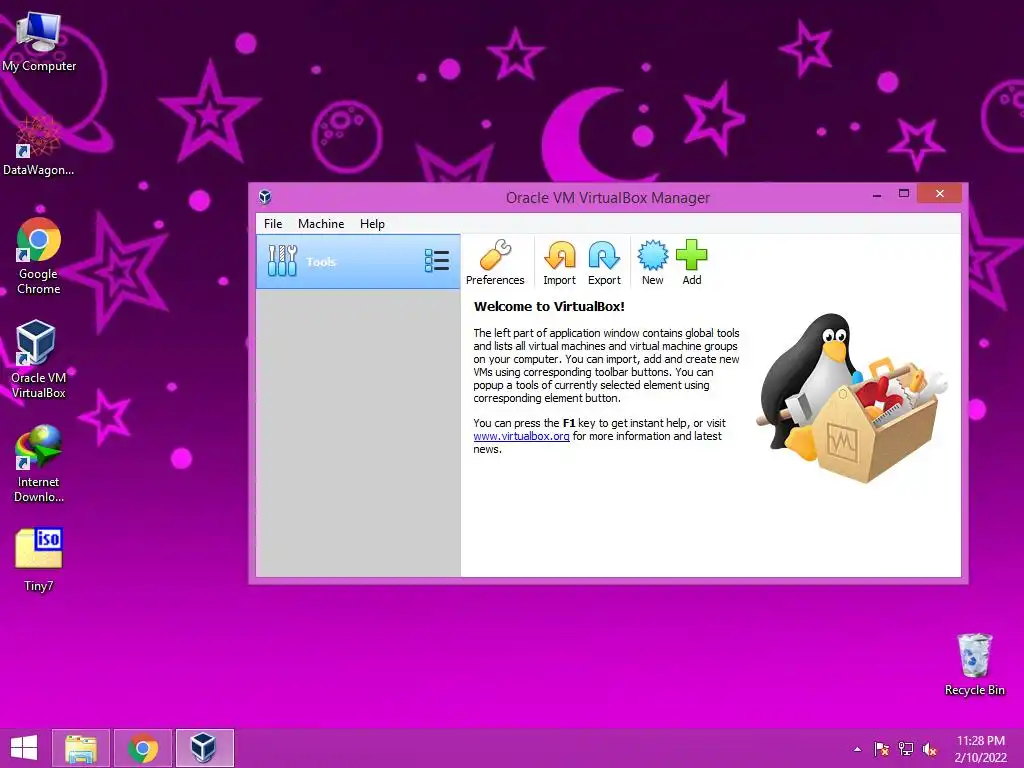Click the penguin toolbox illustration
The image size is (1024, 768).
(x=852, y=398)
